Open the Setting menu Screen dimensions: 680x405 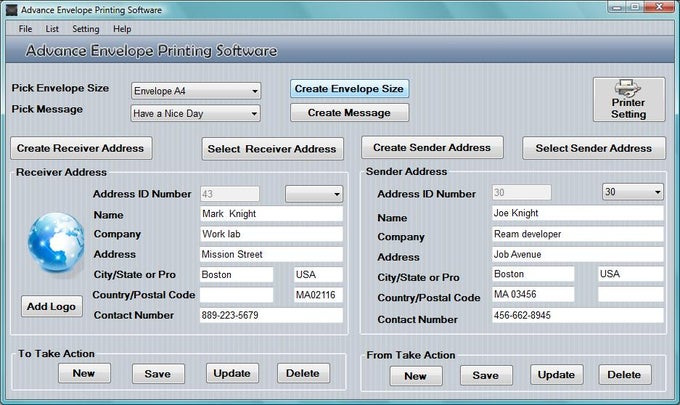pos(85,29)
